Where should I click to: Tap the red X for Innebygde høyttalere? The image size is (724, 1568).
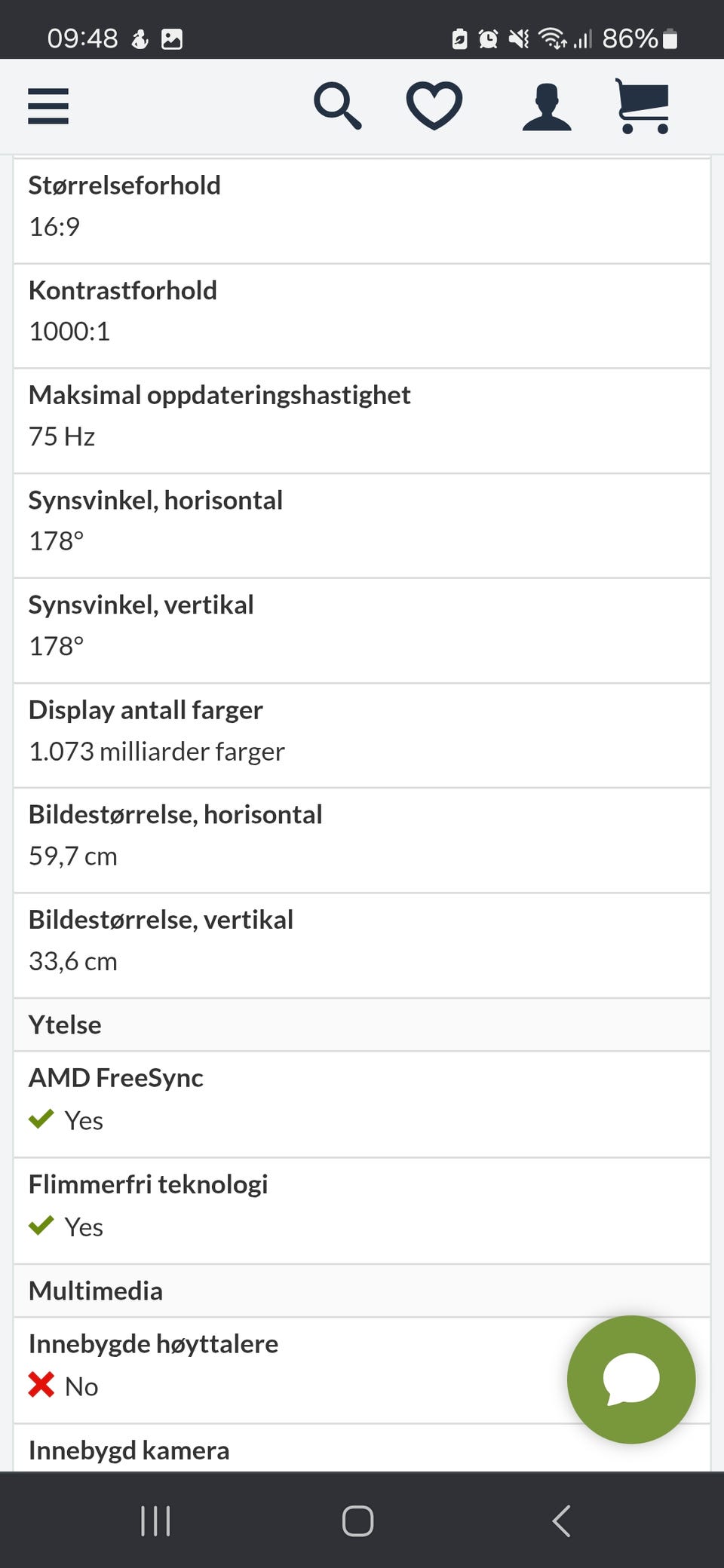tap(41, 1385)
